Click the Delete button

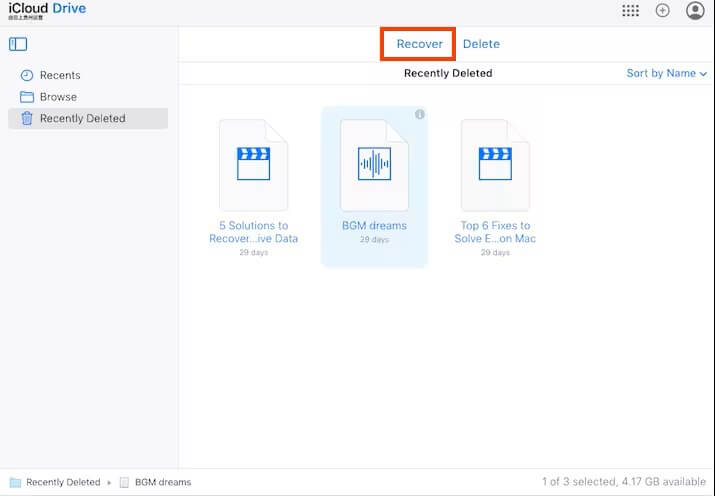click(481, 44)
